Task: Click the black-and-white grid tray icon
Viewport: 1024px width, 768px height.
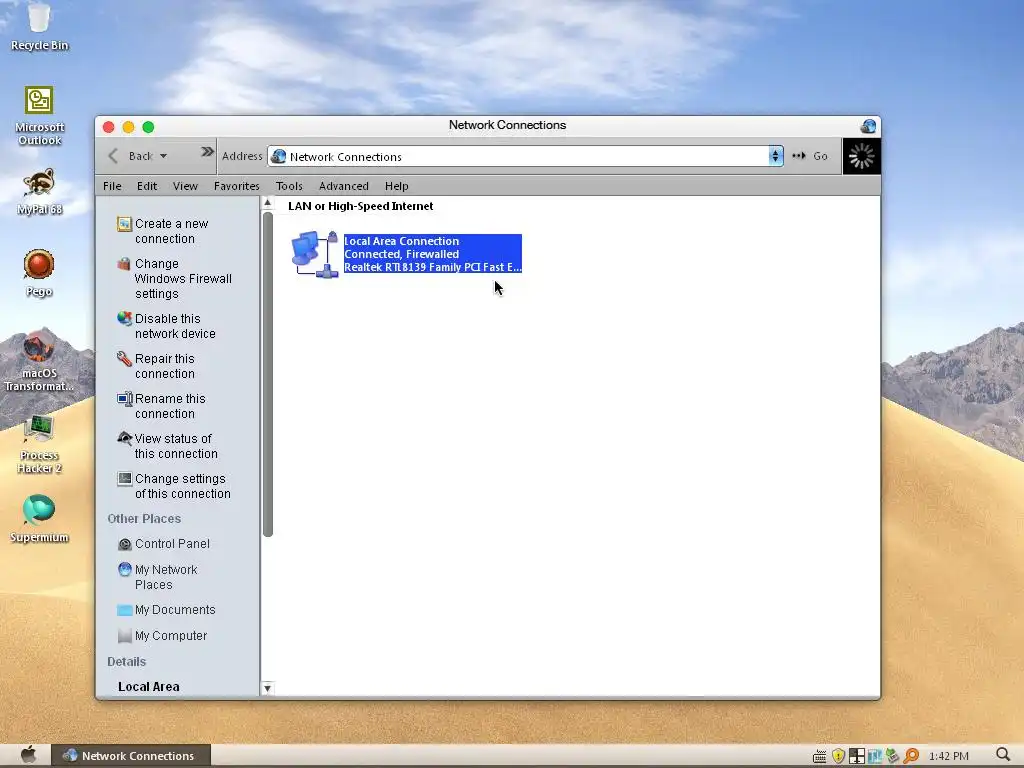Action: (x=857, y=756)
